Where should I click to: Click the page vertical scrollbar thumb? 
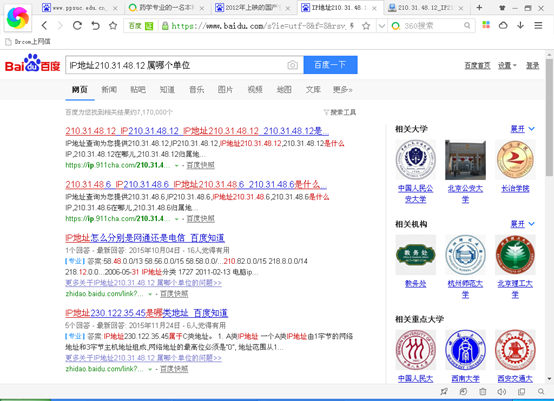pos(549,117)
